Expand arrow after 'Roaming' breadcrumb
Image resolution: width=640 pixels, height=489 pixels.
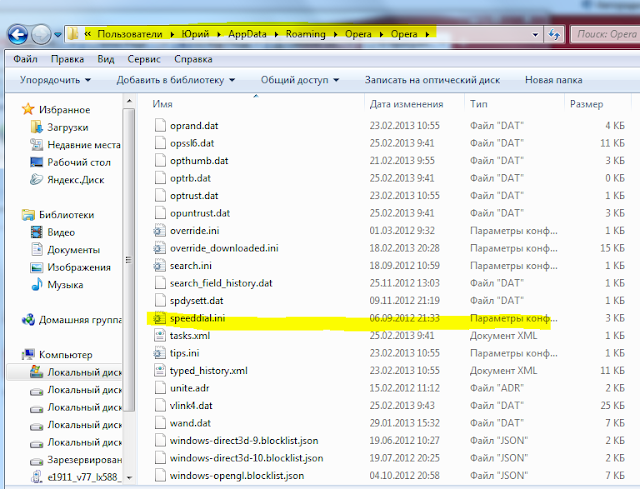pyautogui.click(x=336, y=34)
